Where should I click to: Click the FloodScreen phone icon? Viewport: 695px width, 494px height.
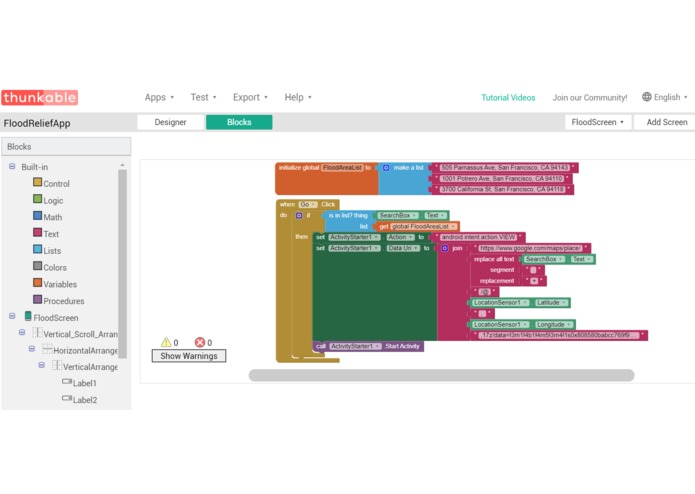tap(28, 316)
